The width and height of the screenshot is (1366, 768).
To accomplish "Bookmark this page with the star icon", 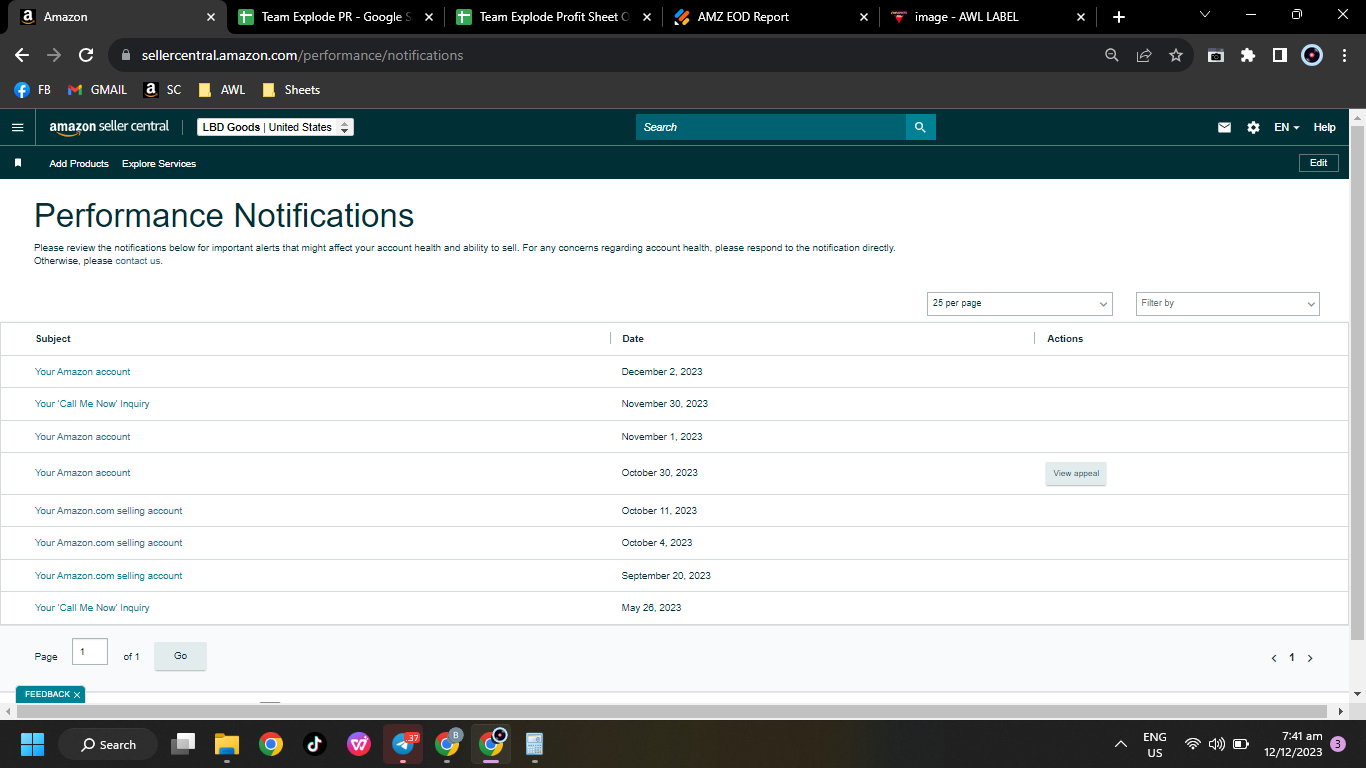I will (x=1176, y=55).
